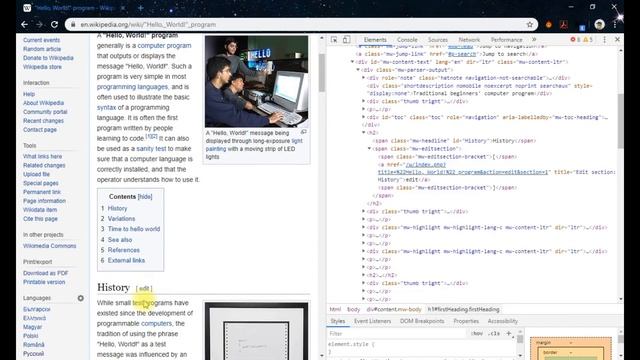
Task: Select the Event Listeners pane tab
Action: tap(372, 321)
